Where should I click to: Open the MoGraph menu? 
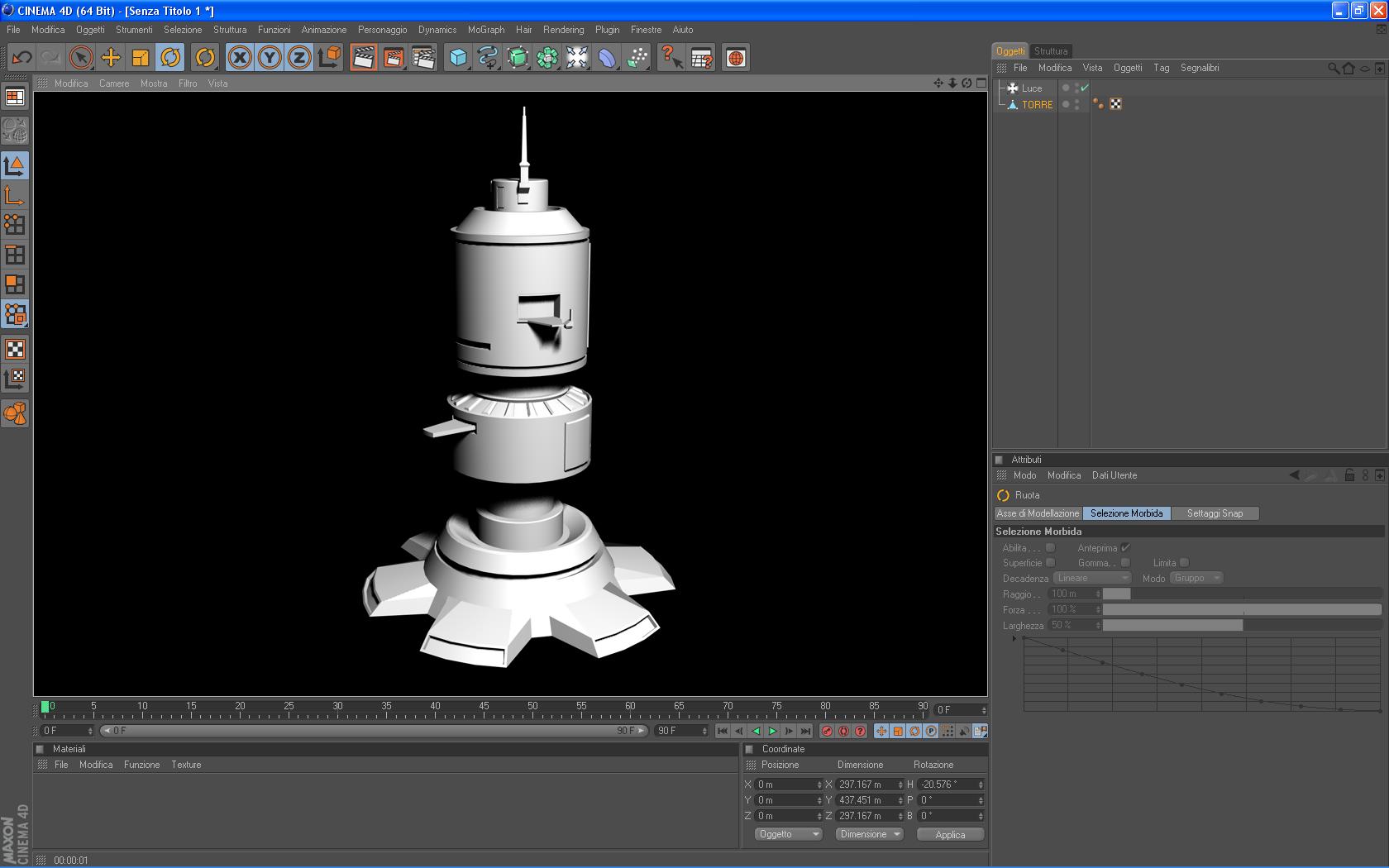click(x=485, y=30)
